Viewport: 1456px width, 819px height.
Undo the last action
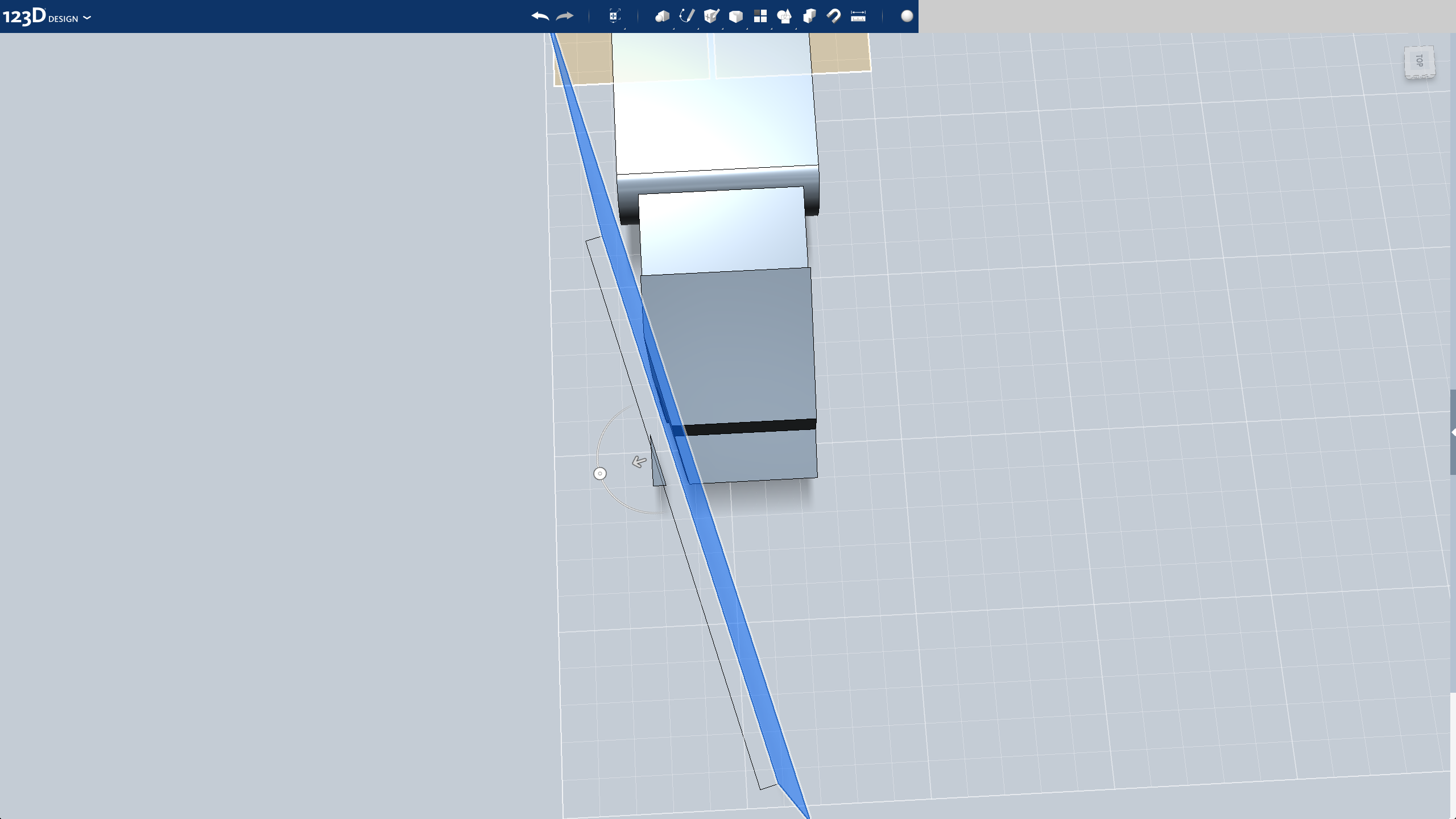[540, 16]
